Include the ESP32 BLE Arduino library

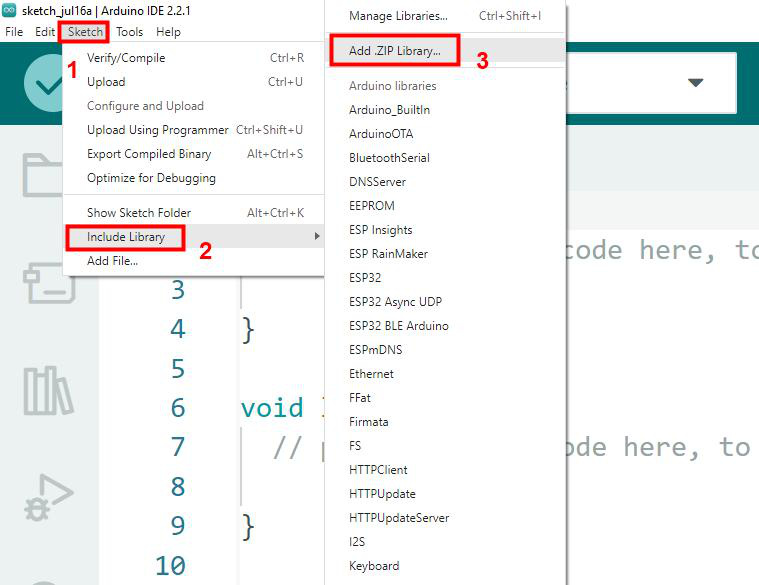pyautogui.click(x=445, y=326)
